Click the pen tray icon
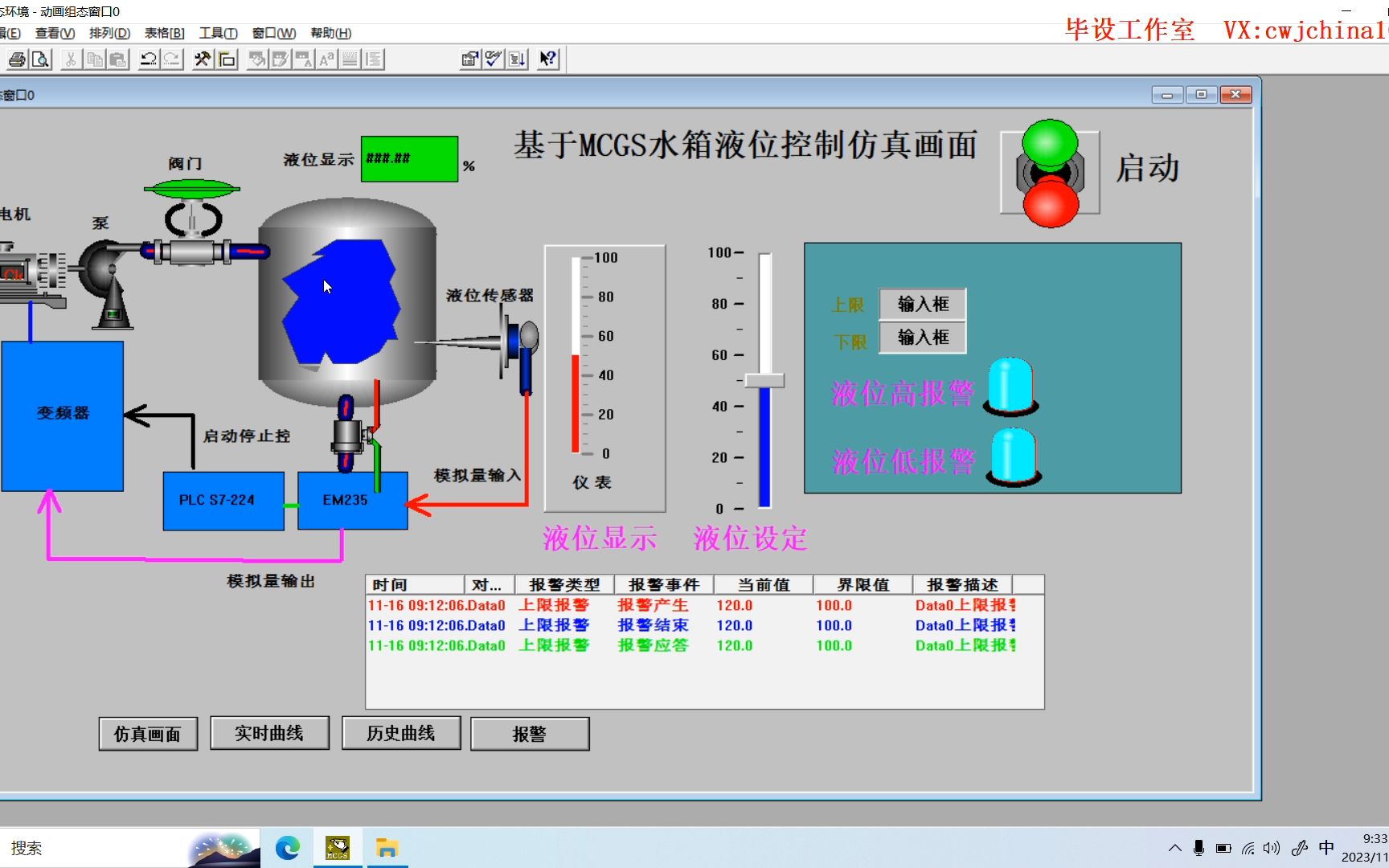This screenshot has width=1389, height=868. point(1299,848)
